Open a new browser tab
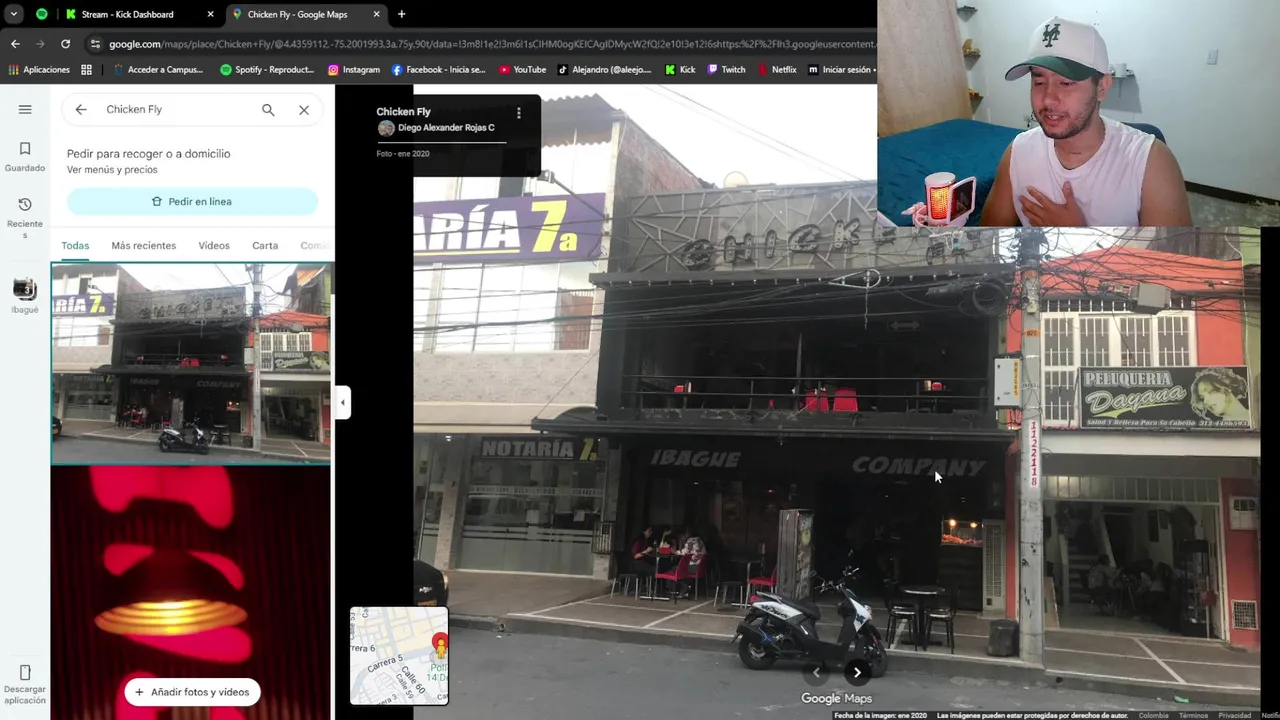This screenshot has width=1280, height=720. coord(401,14)
